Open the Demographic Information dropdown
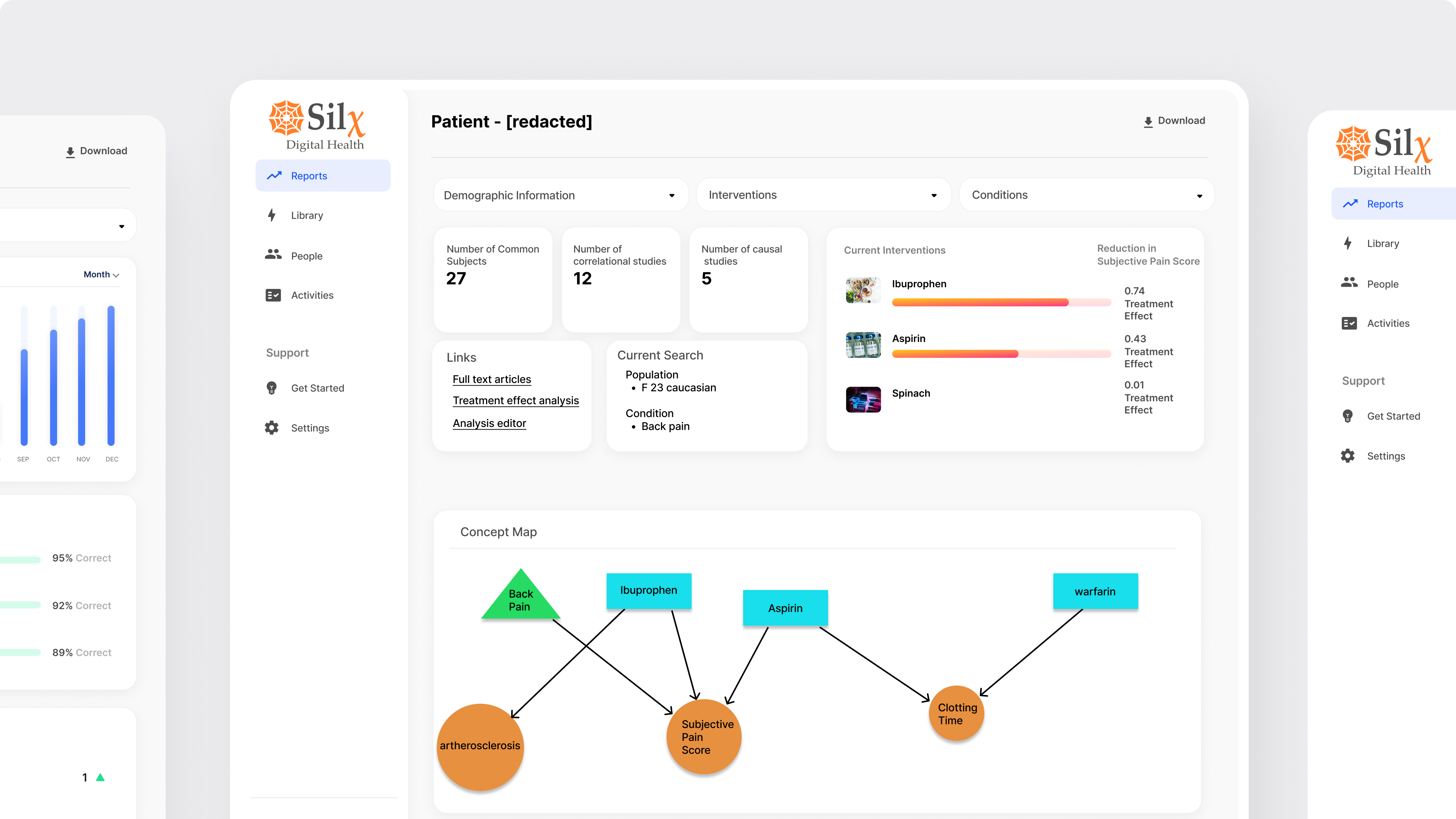The height and width of the screenshot is (819, 1456). tap(561, 195)
